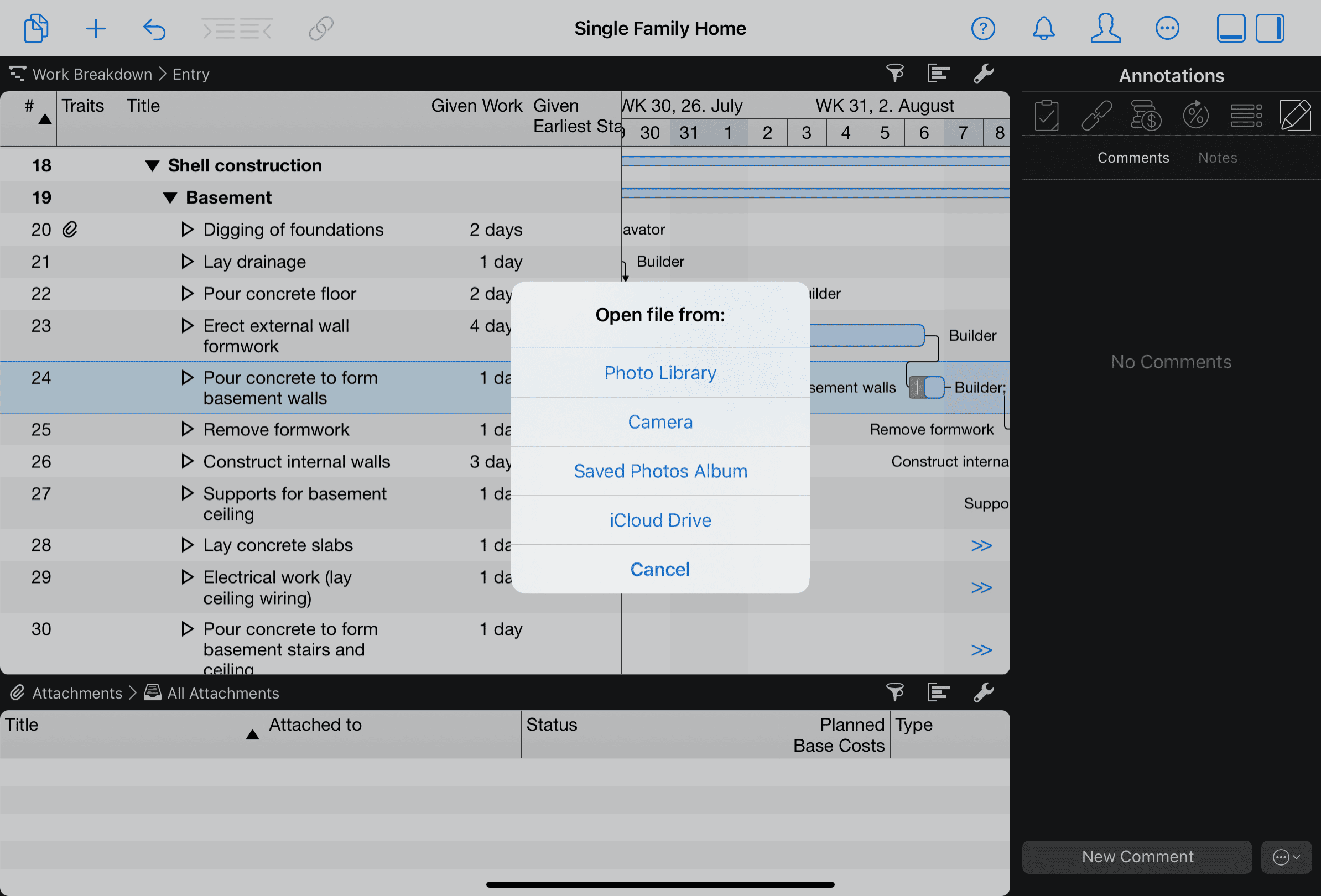Click the notifications bell icon

(1043, 28)
